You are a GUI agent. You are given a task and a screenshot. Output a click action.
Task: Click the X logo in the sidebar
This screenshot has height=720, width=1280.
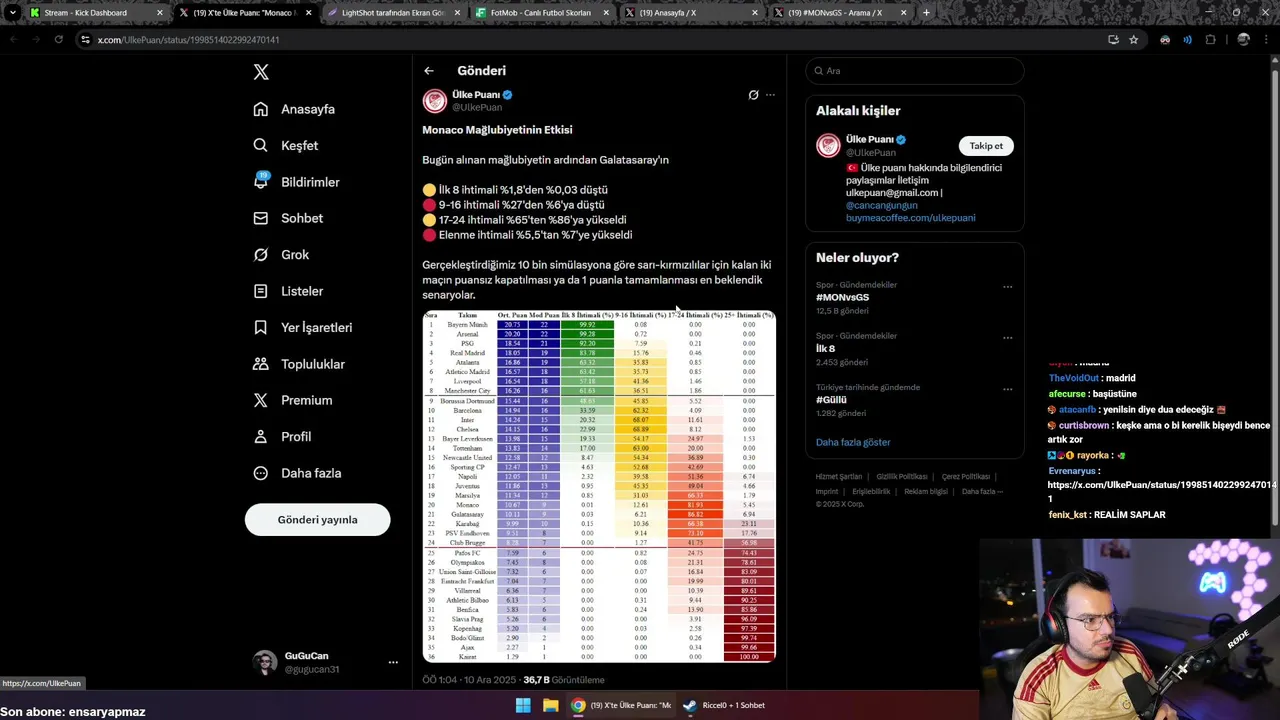click(261, 72)
